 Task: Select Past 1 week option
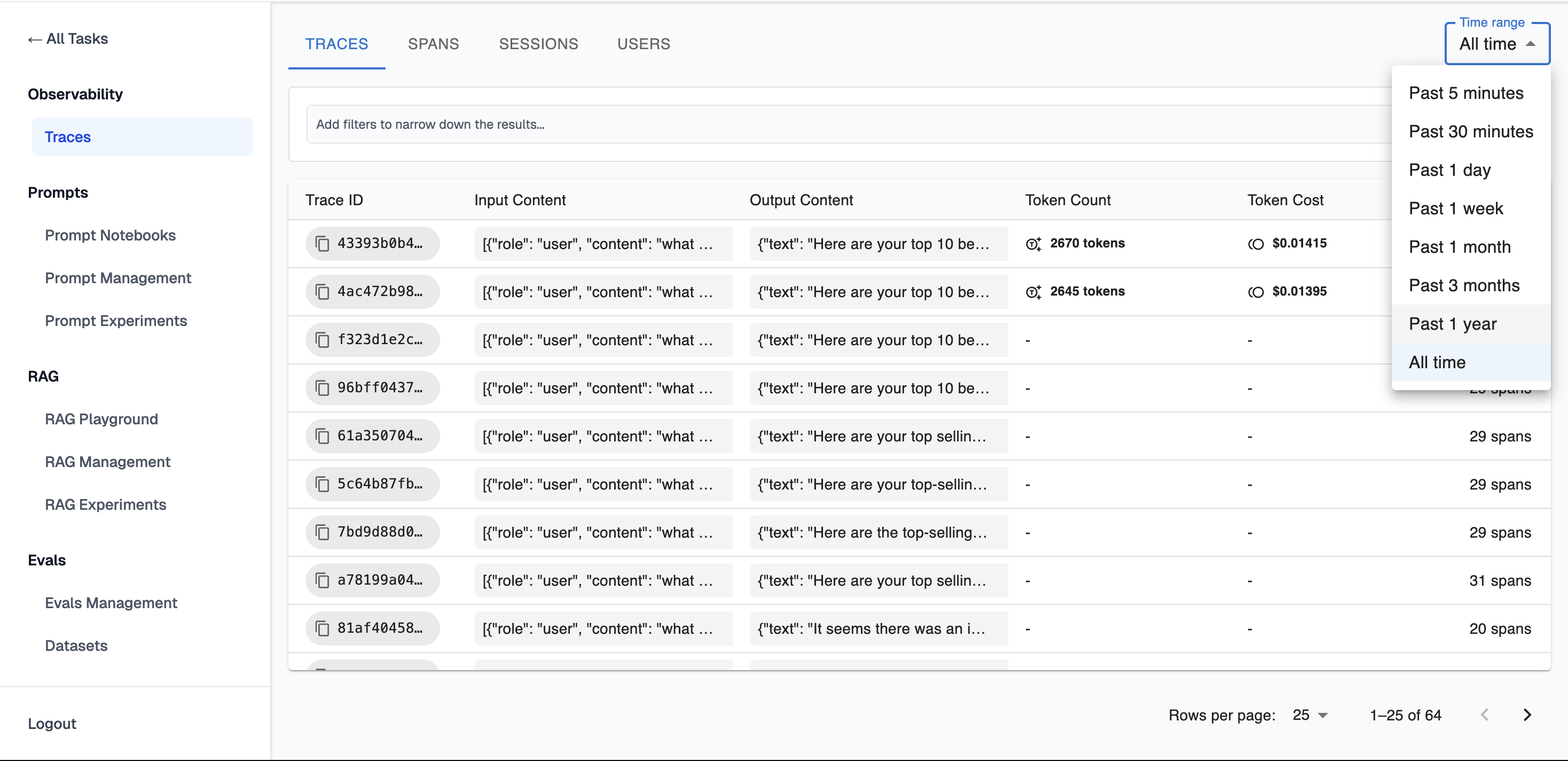pyautogui.click(x=1455, y=208)
